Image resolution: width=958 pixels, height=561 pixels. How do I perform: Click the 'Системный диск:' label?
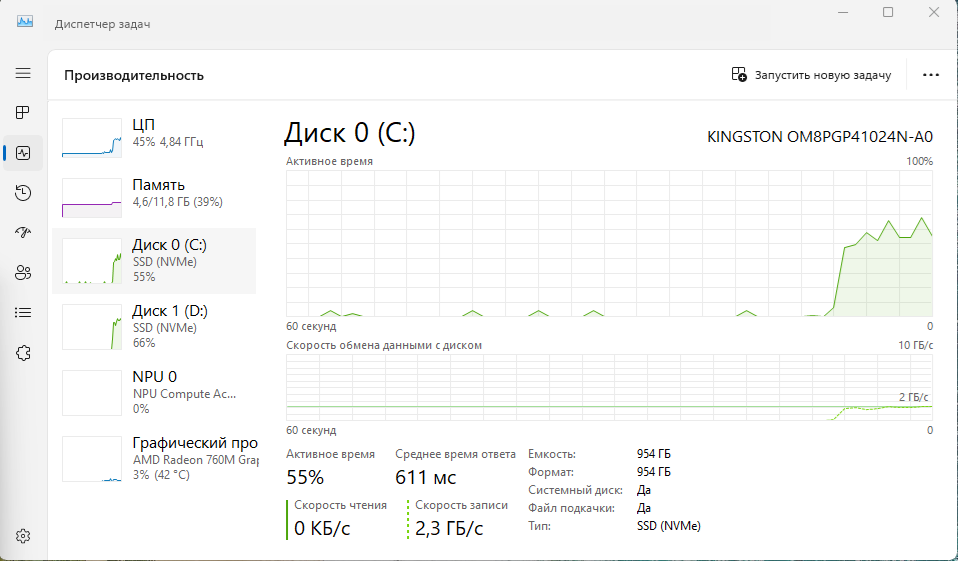(x=576, y=490)
